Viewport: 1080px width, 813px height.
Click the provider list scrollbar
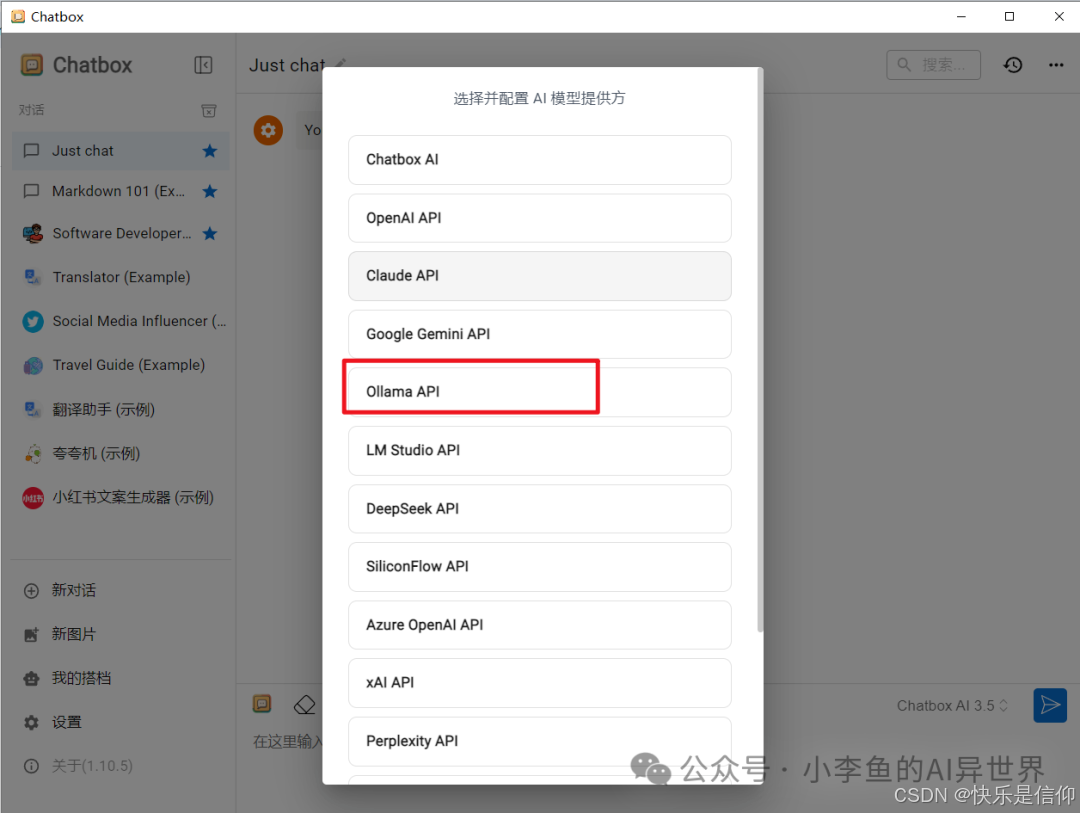tap(760, 350)
